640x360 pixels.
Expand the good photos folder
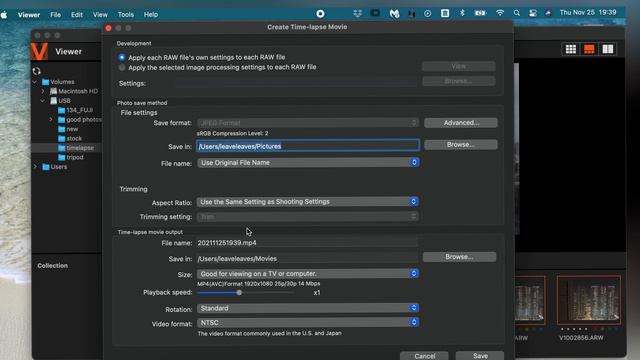[x=51, y=120]
